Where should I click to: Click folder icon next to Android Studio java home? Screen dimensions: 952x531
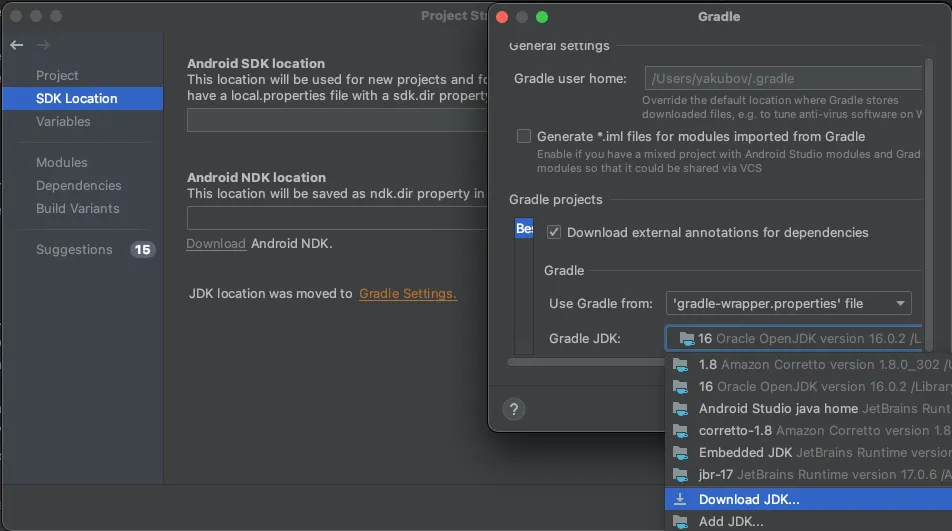[681, 409]
